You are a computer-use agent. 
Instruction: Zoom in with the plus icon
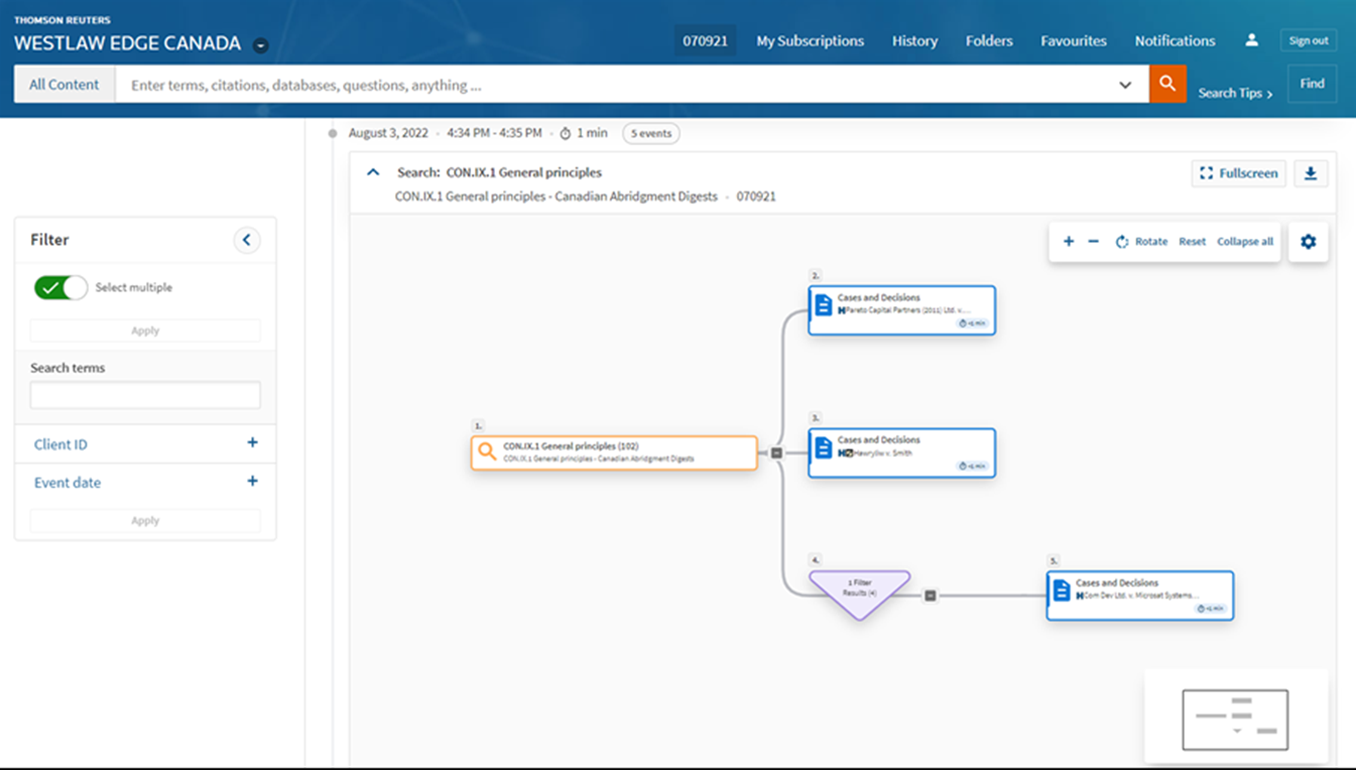pos(1068,242)
